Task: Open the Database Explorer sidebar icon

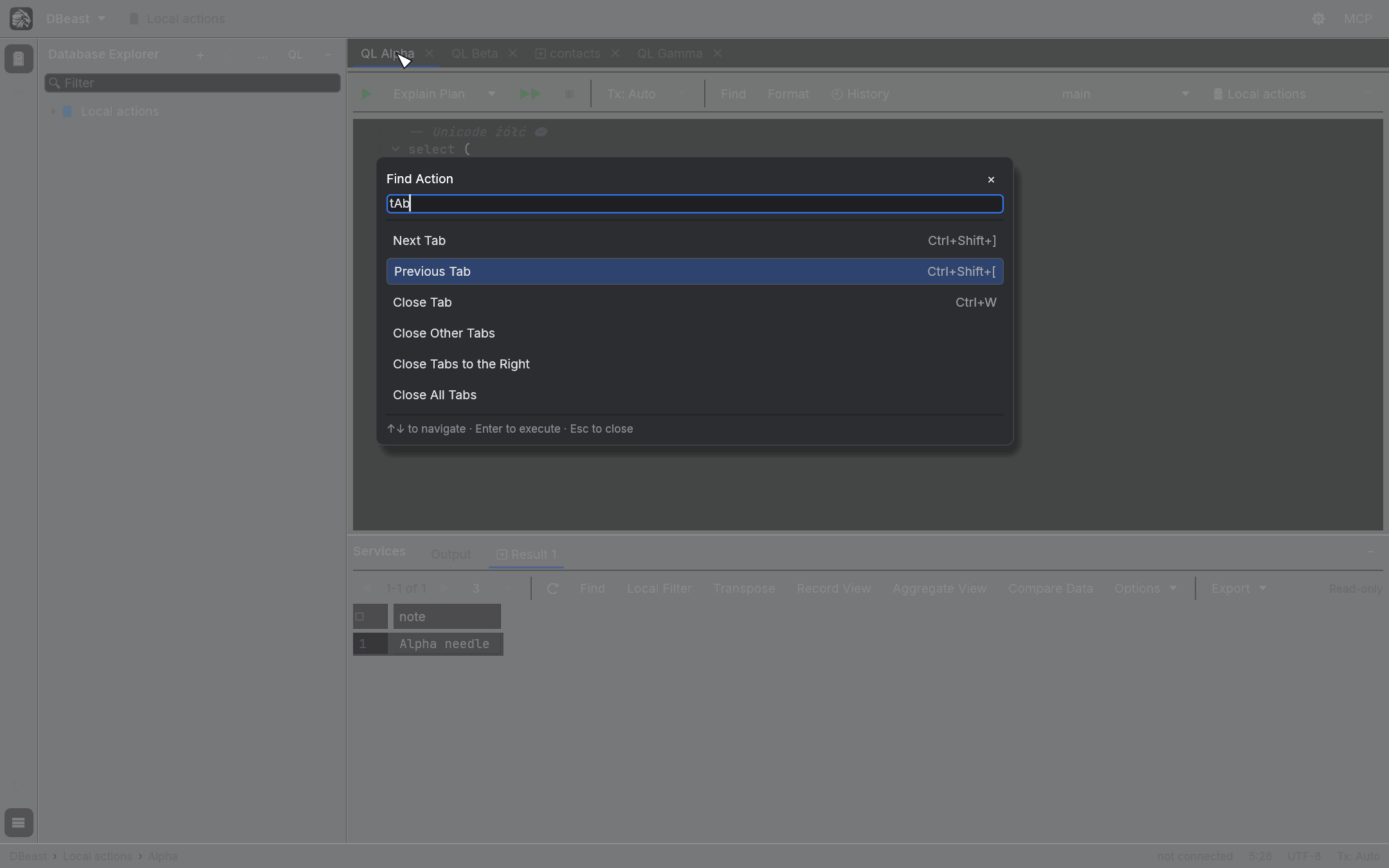Action: pyautogui.click(x=19, y=59)
